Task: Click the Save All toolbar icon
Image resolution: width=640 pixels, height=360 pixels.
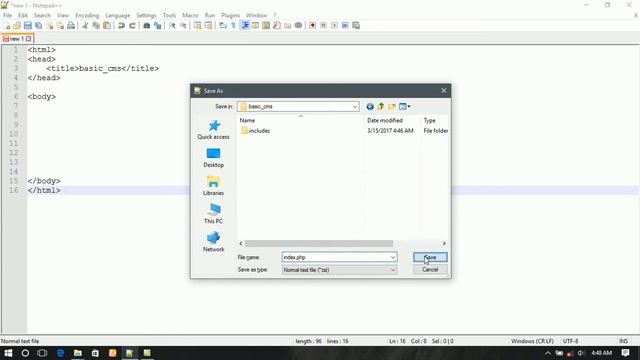Action: click(38, 25)
